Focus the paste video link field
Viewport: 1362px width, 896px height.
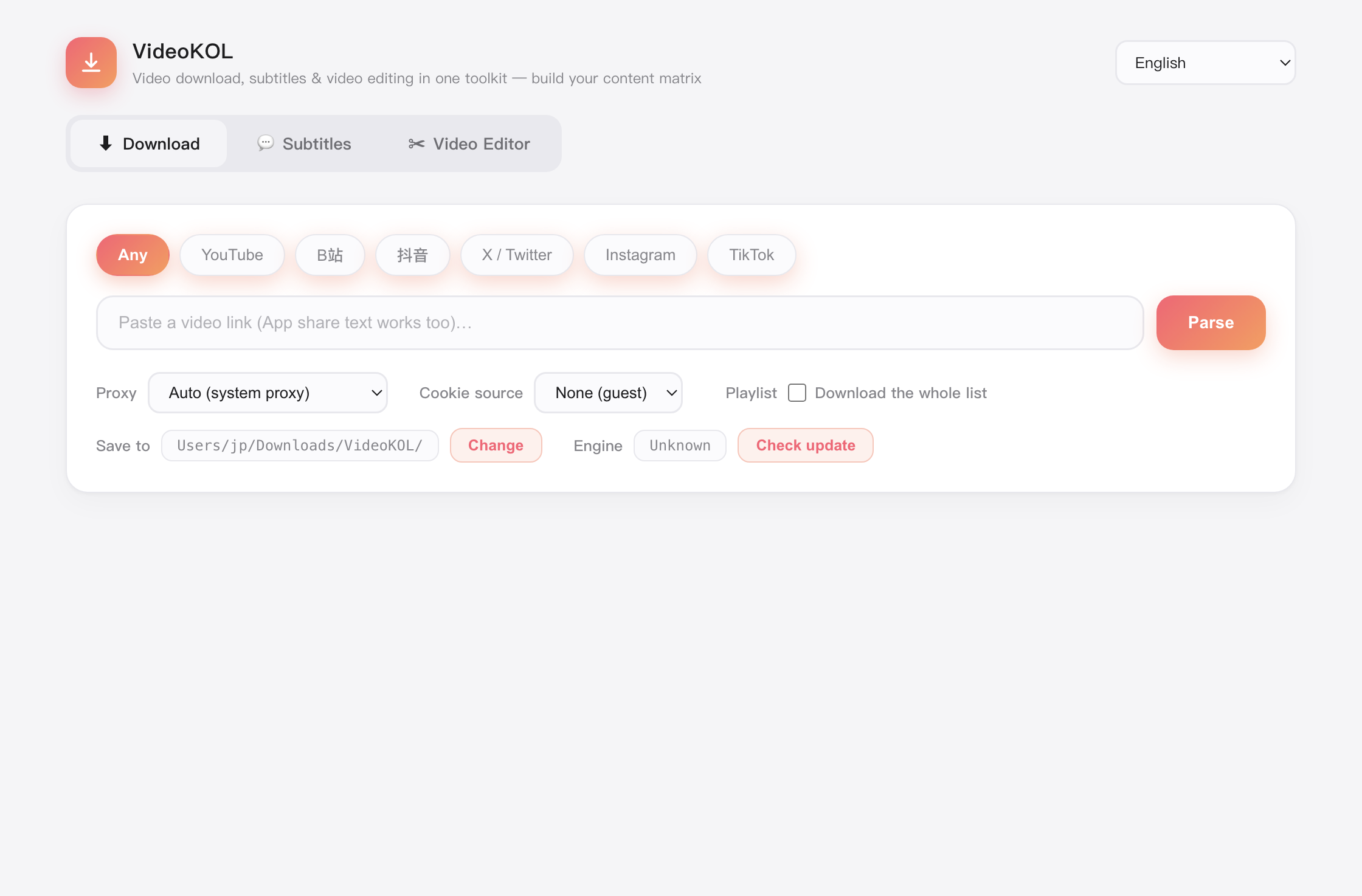tap(620, 323)
